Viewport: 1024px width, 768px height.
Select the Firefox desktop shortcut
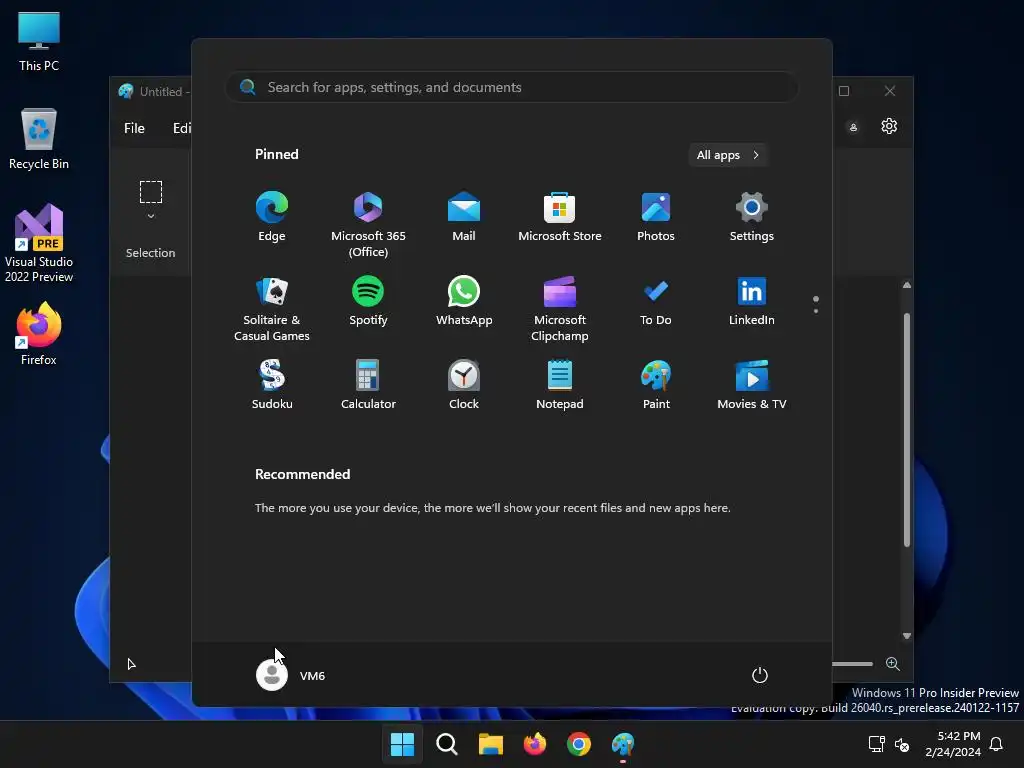39,334
